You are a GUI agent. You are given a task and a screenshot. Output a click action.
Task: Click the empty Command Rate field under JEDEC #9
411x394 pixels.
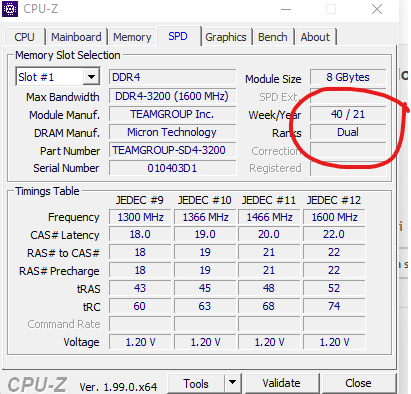pyautogui.click(x=140, y=324)
